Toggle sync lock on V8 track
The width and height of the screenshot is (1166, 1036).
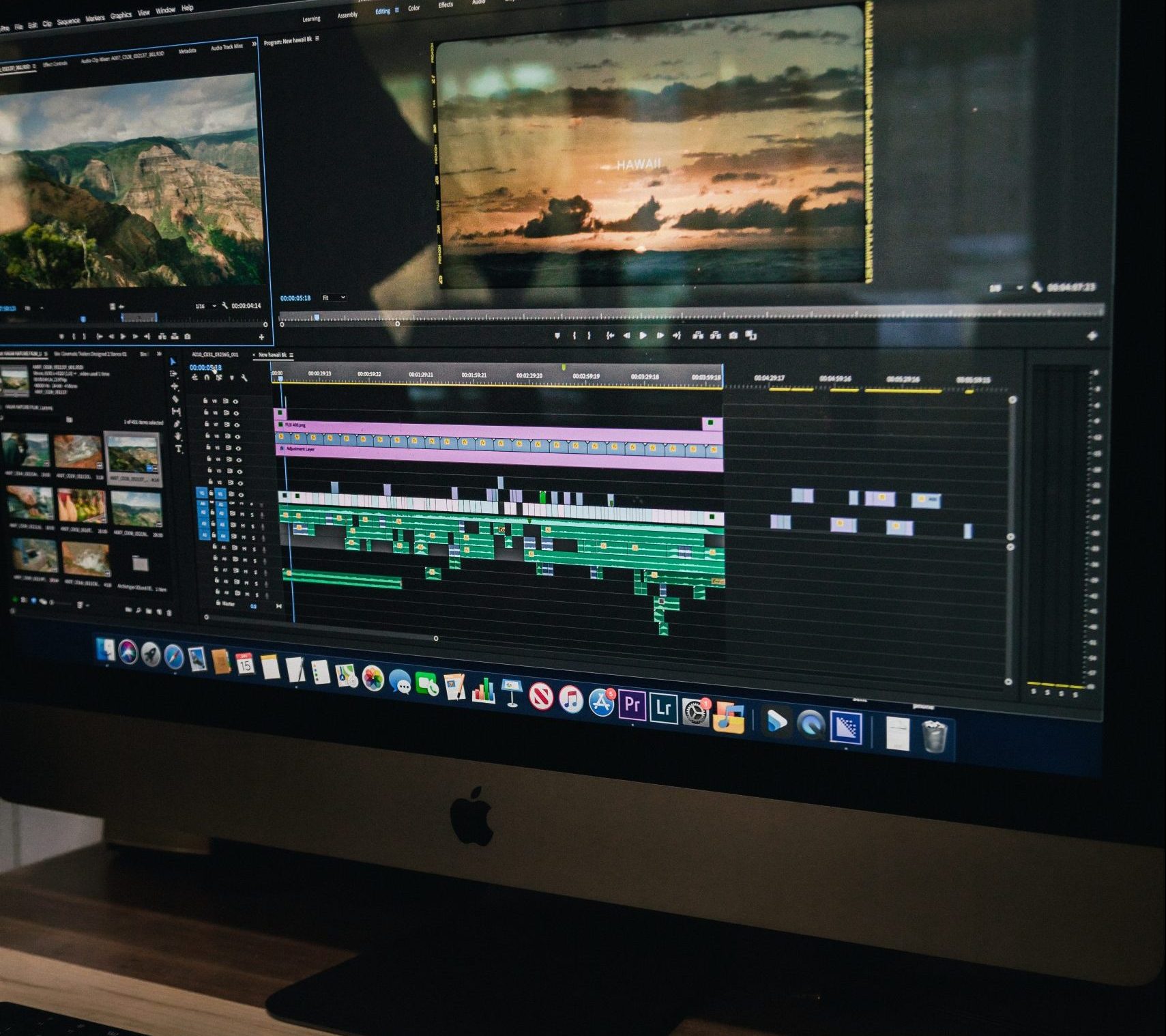click(x=226, y=413)
